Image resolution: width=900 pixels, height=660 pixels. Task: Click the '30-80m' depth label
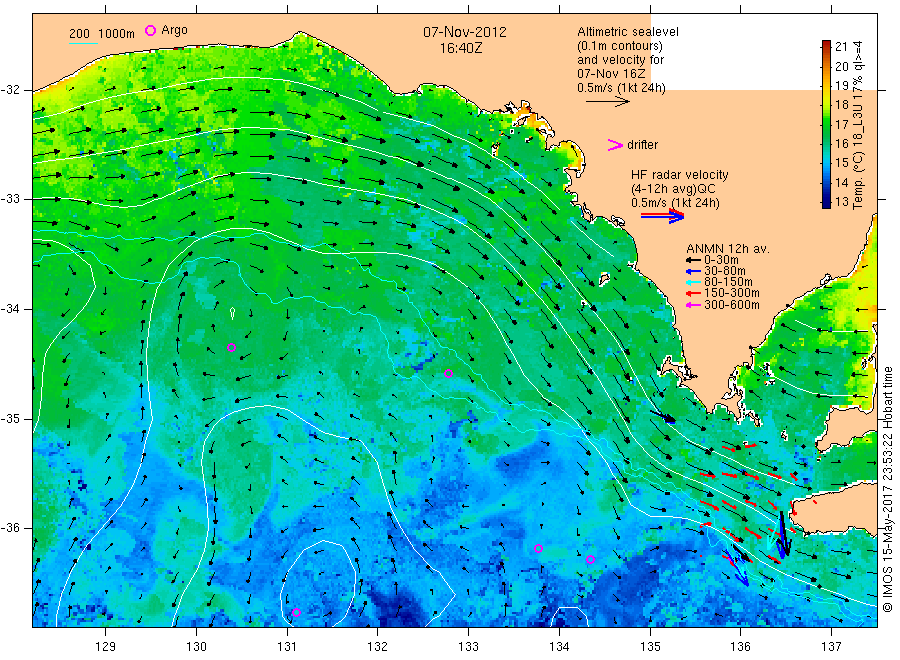click(725, 271)
